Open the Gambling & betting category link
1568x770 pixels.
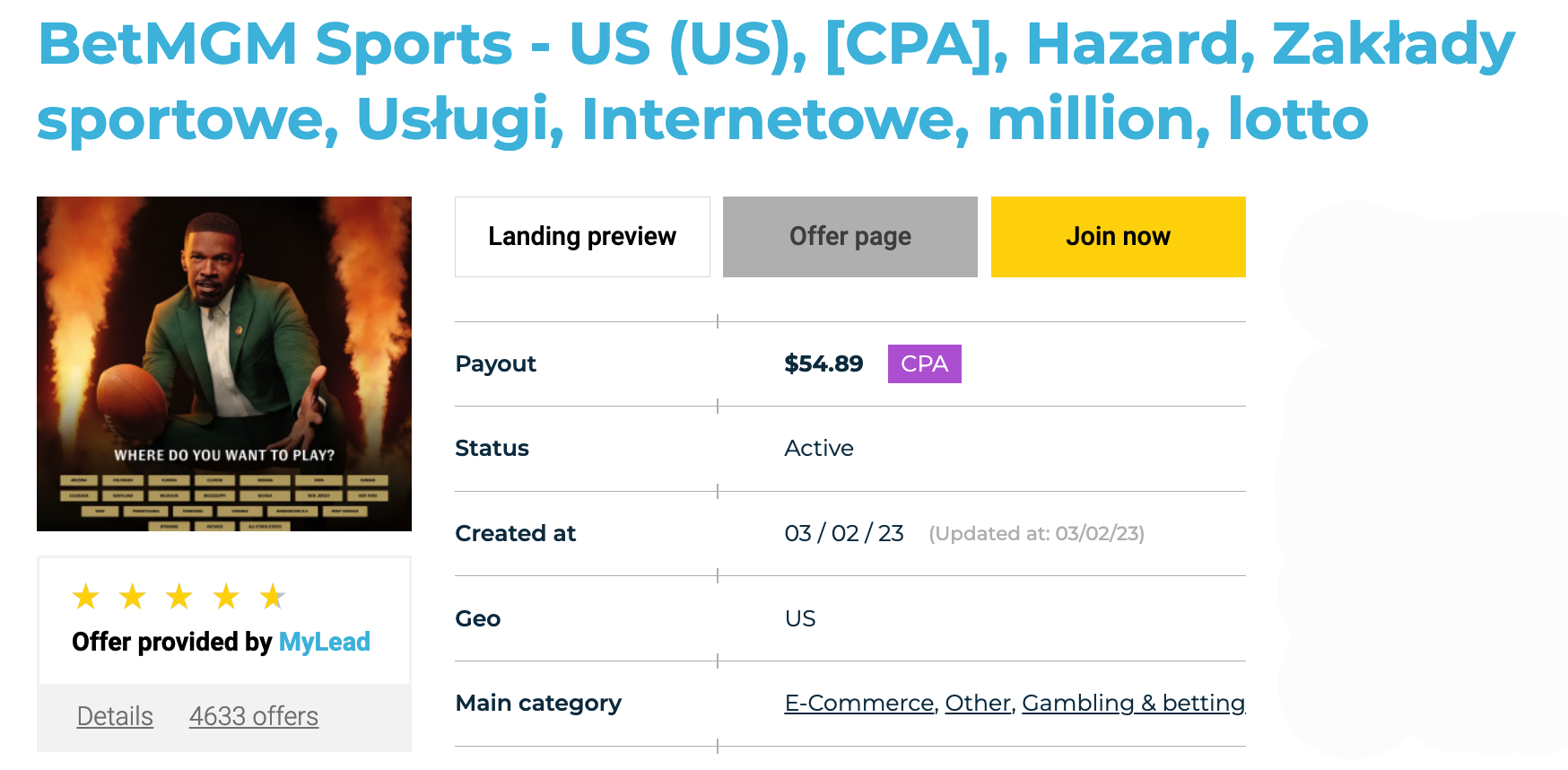[1134, 703]
